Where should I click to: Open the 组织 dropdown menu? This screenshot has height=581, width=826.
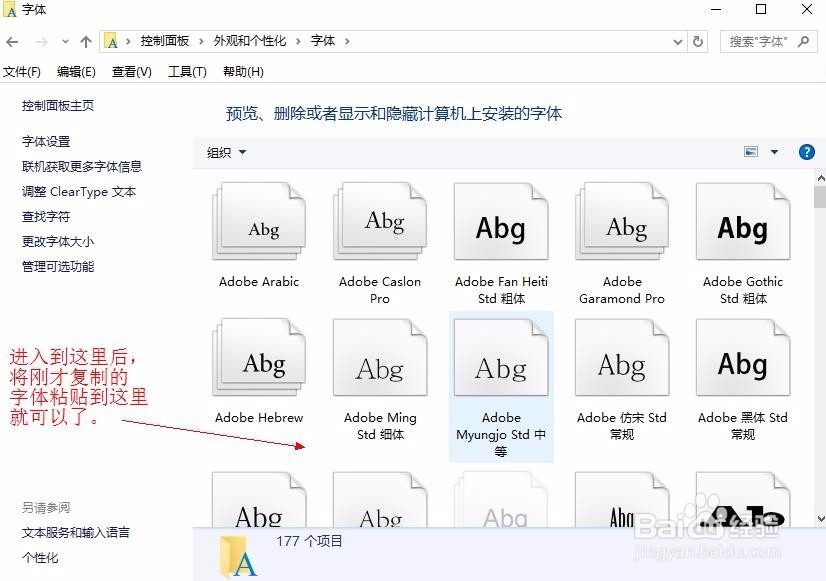[x=227, y=153]
